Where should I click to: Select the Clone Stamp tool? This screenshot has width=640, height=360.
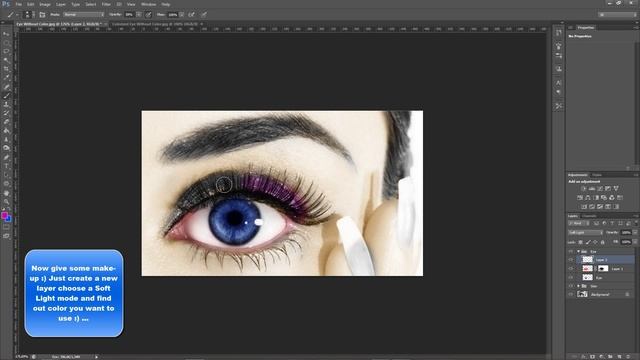point(6,104)
